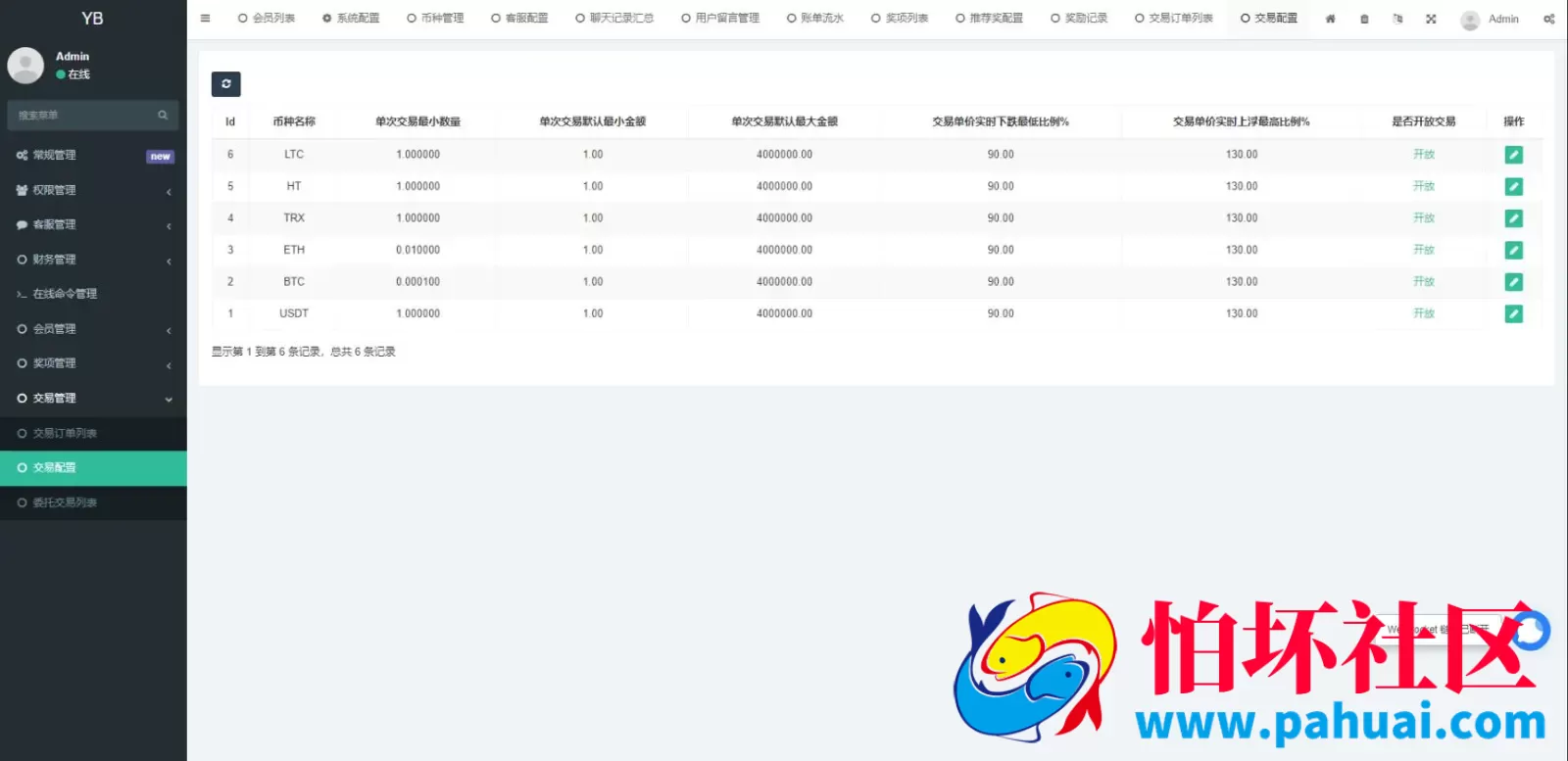Click the ETH coin name cell
Viewport: 1568px width, 761px height.
click(x=294, y=250)
